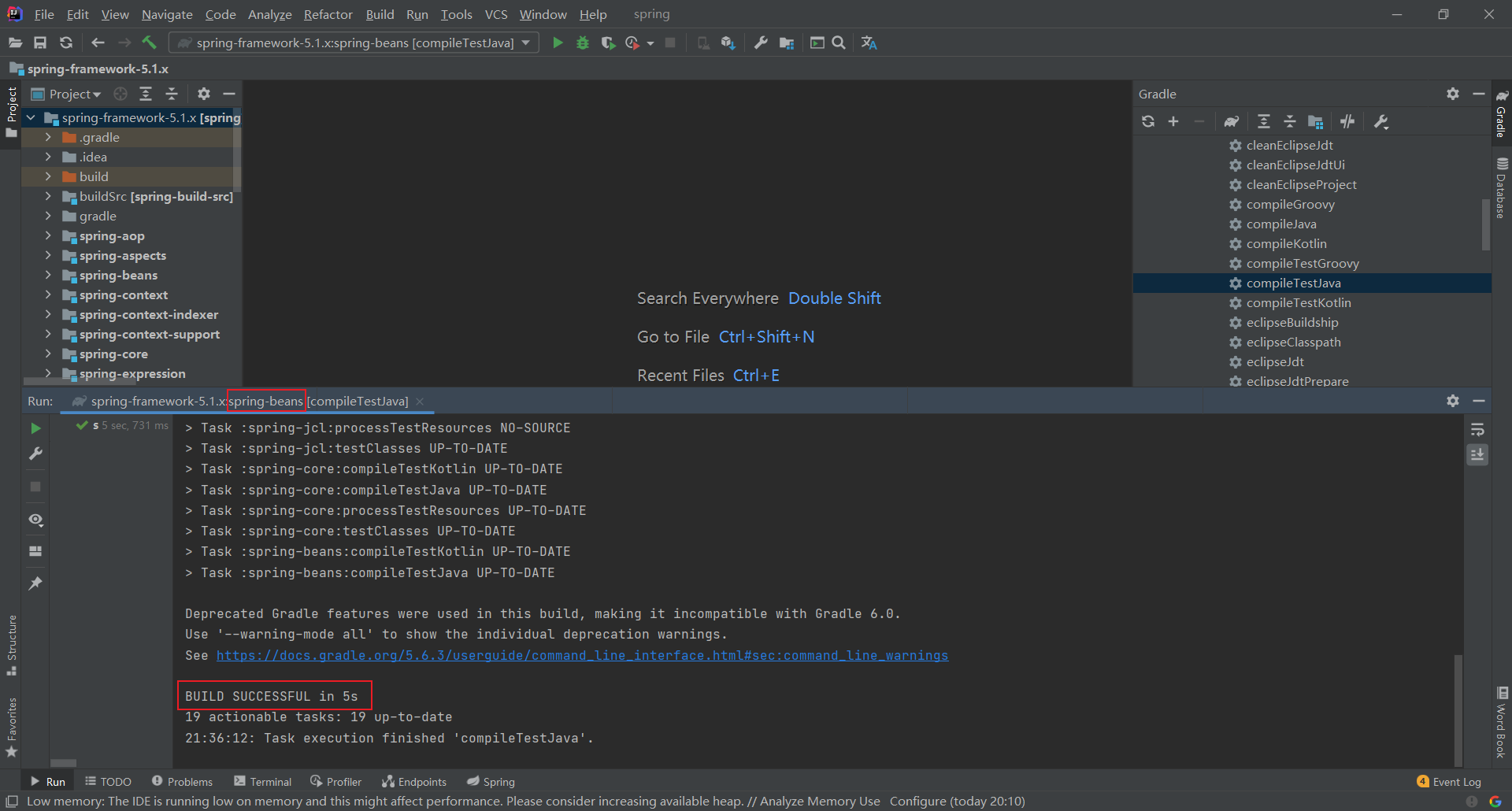This screenshot has height=811, width=1512.
Task: Toggle soft-wrap in run console
Action: (x=1478, y=429)
